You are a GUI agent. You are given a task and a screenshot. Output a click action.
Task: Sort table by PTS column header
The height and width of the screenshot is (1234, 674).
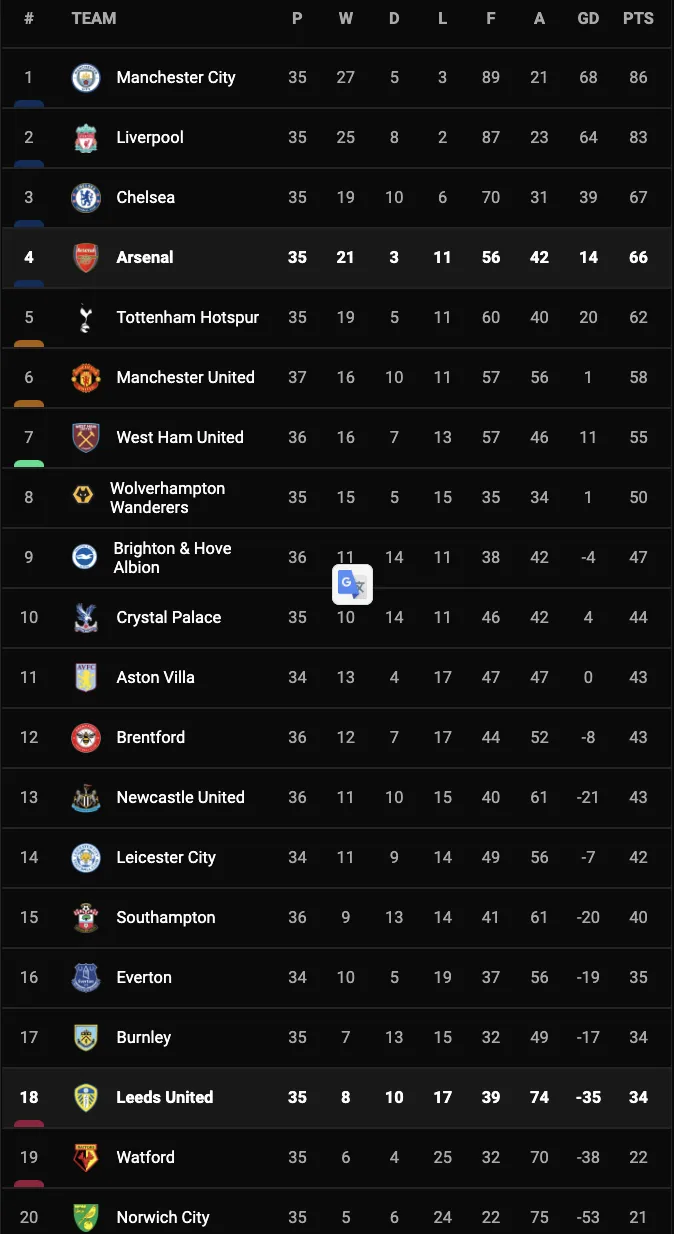tap(638, 18)
